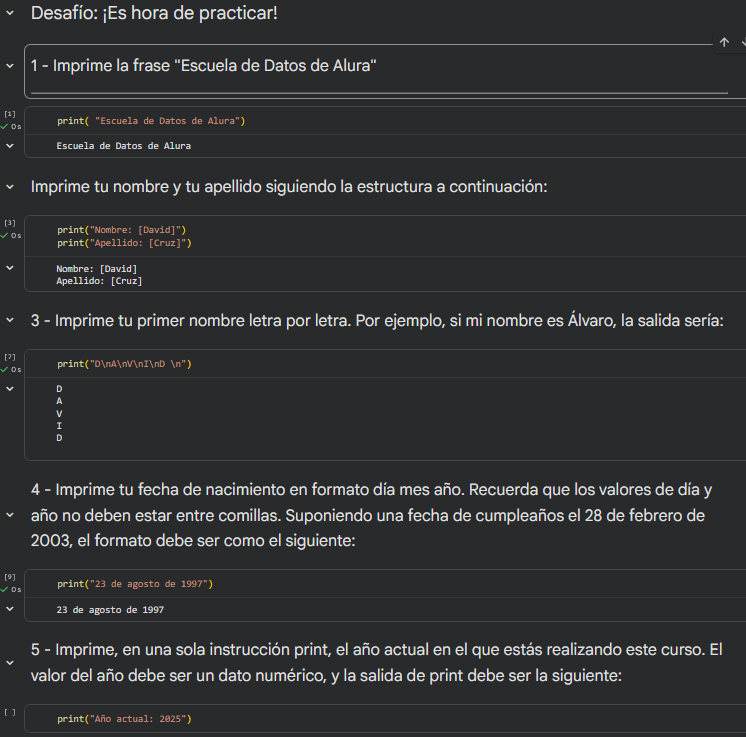
Task: Click run indicator of Nombre/Apellido code cell
Action: coord(10,229)
